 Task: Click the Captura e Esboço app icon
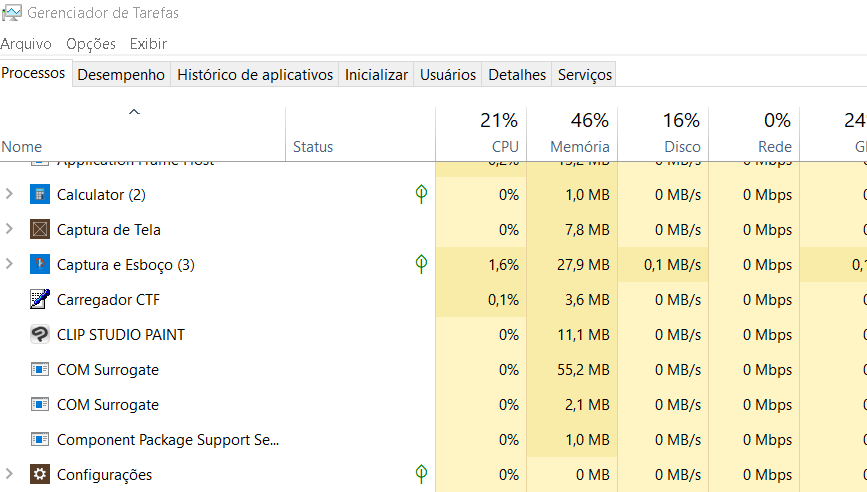(x=40, y=264)
